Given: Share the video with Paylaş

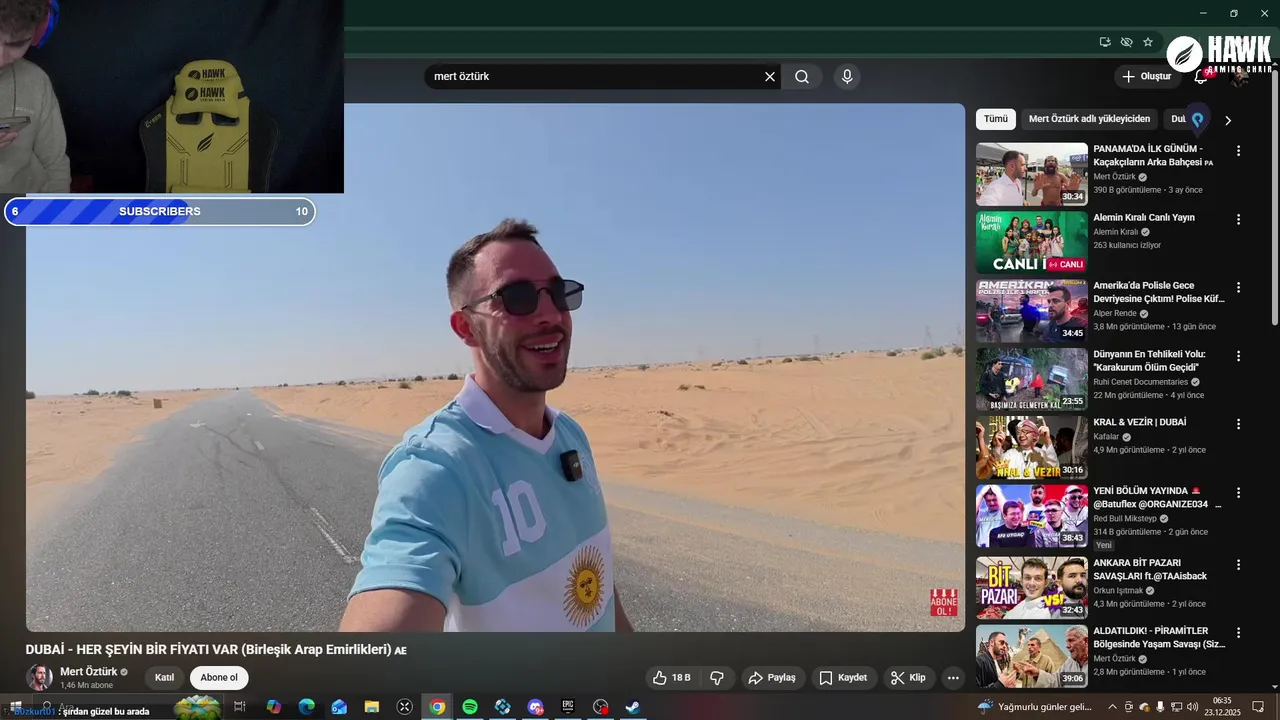Looking at the screenshot, I should 772,678.
